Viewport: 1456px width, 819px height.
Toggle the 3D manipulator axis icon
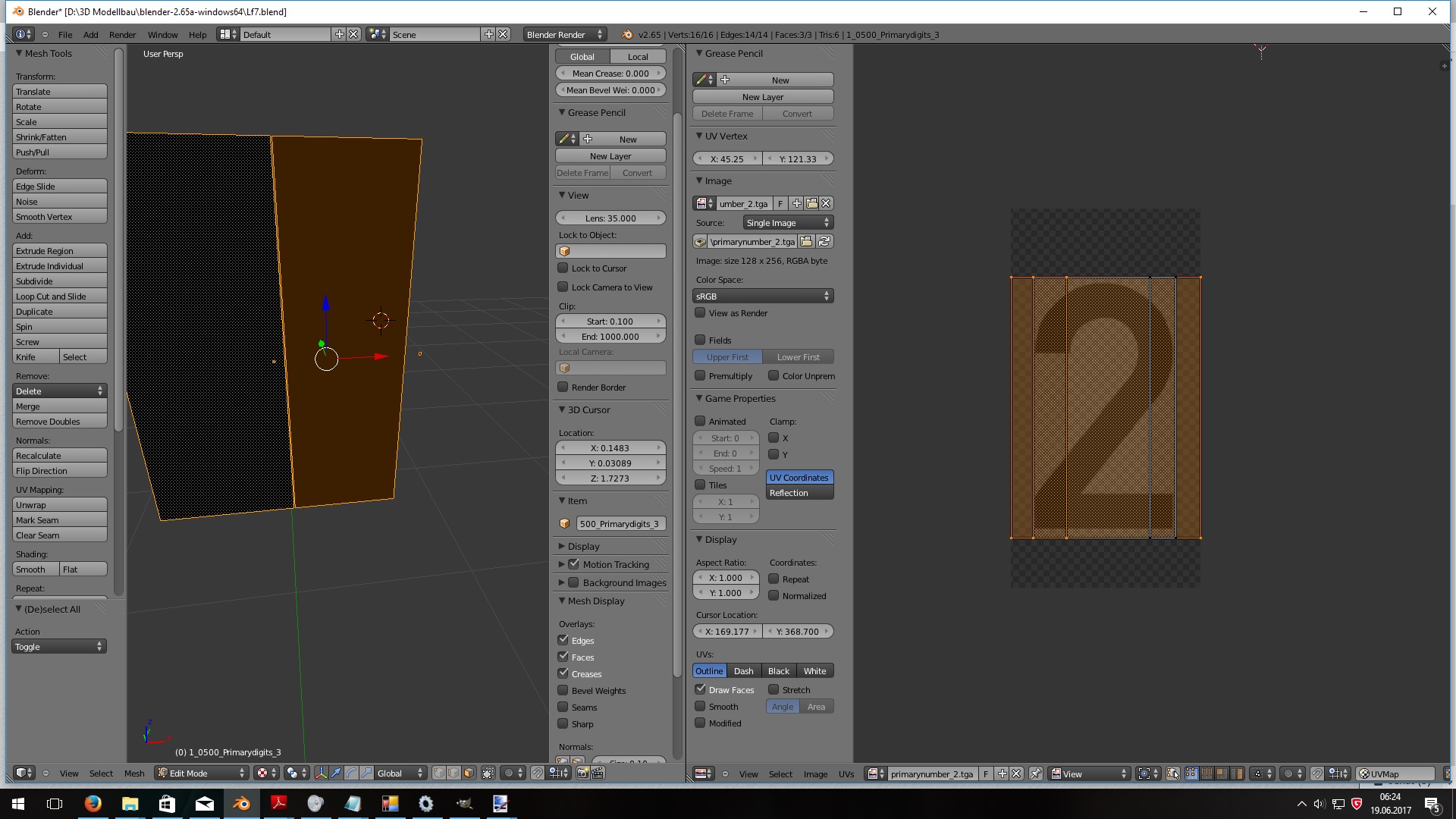pyautogui.click(x=321, y=773)
